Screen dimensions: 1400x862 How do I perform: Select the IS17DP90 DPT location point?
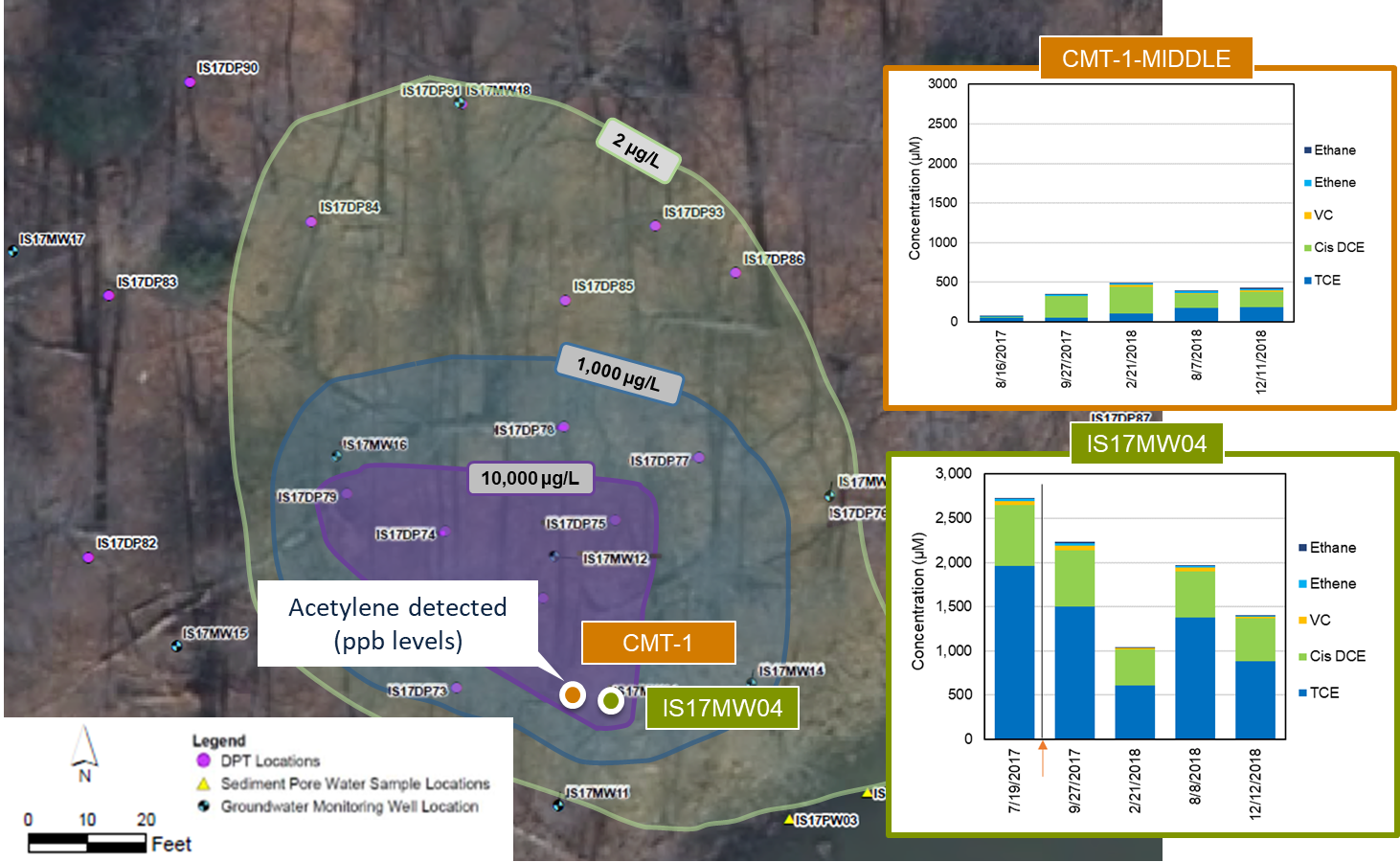[190, 82]
